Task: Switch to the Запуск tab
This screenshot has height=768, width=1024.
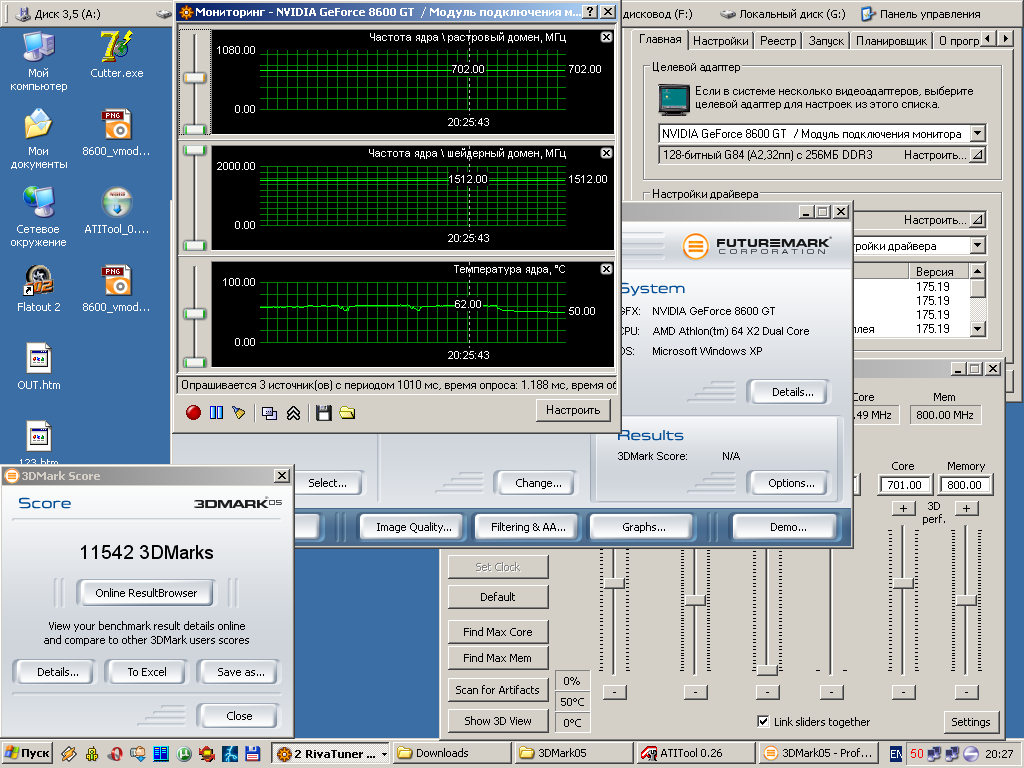Action: pyautogui.click(x=826, y=40)
